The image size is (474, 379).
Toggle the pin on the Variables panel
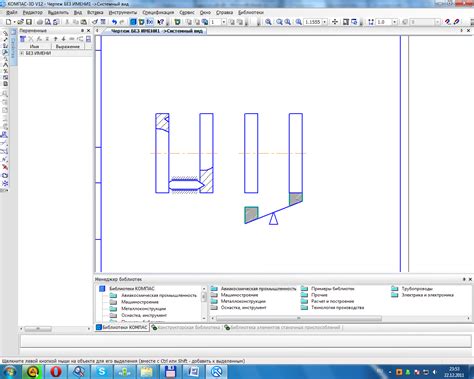tap(82, 31)
